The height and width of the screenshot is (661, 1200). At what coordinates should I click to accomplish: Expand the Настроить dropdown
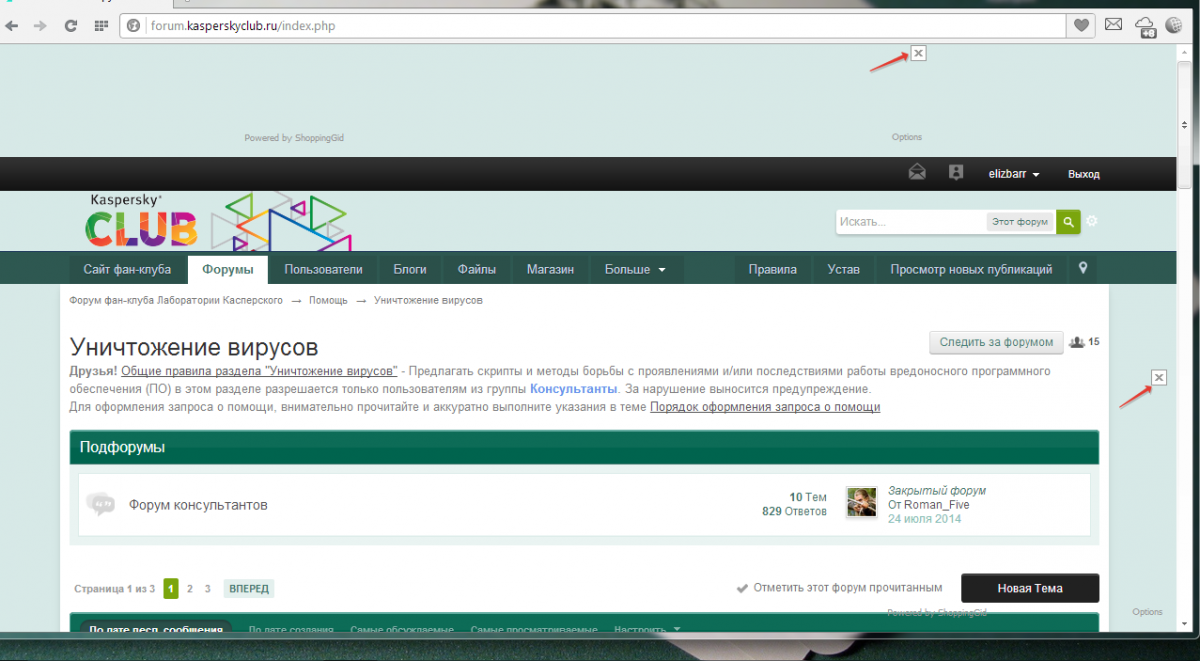[x=647, y=630]
